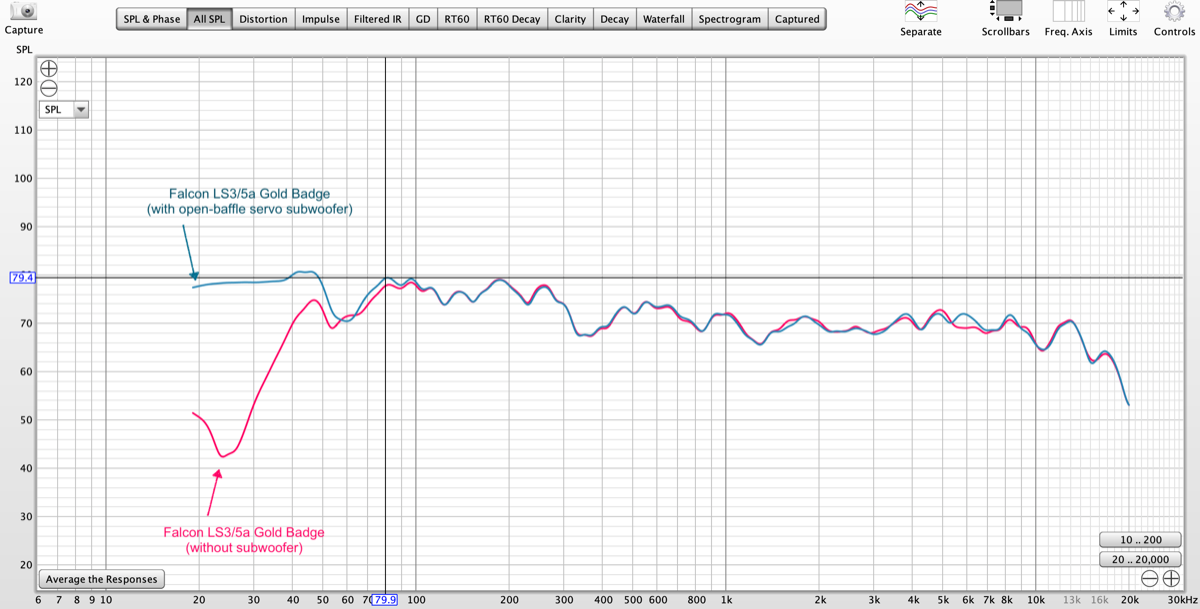This screenshot has height=609, width=1200.
Task: Switch the Freq. Axis scale
Action: point(1068,12)
